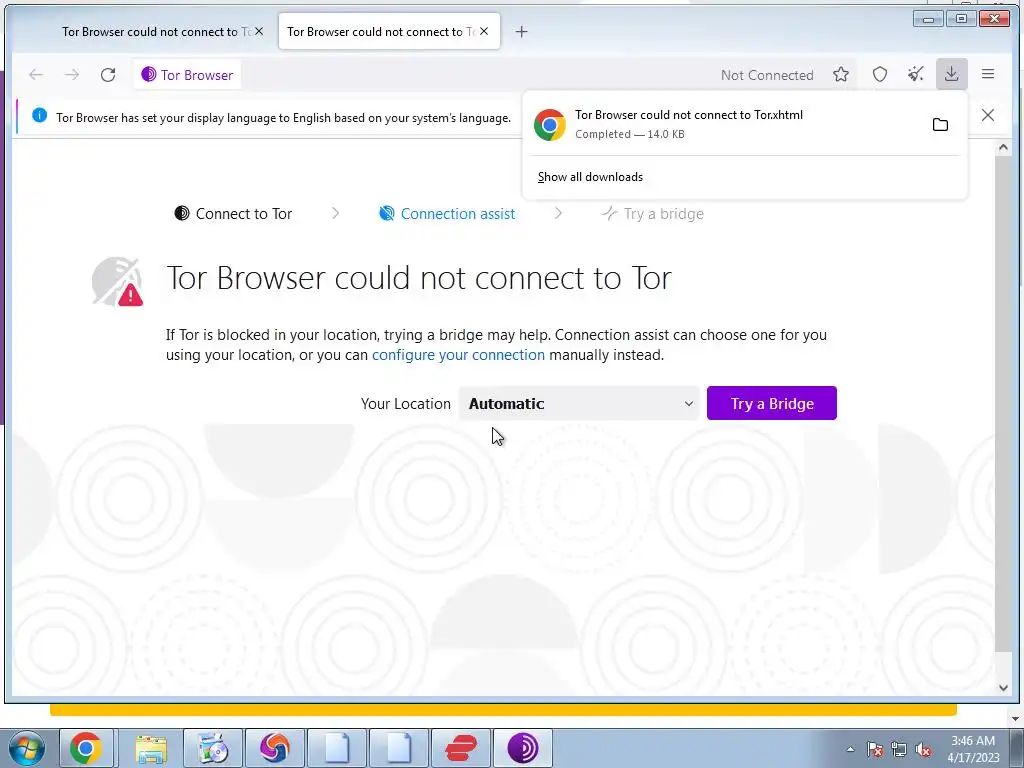This screenshot has width=1024, height=768.
Task: Show hidden system tray icons
Action: point(850,749)
